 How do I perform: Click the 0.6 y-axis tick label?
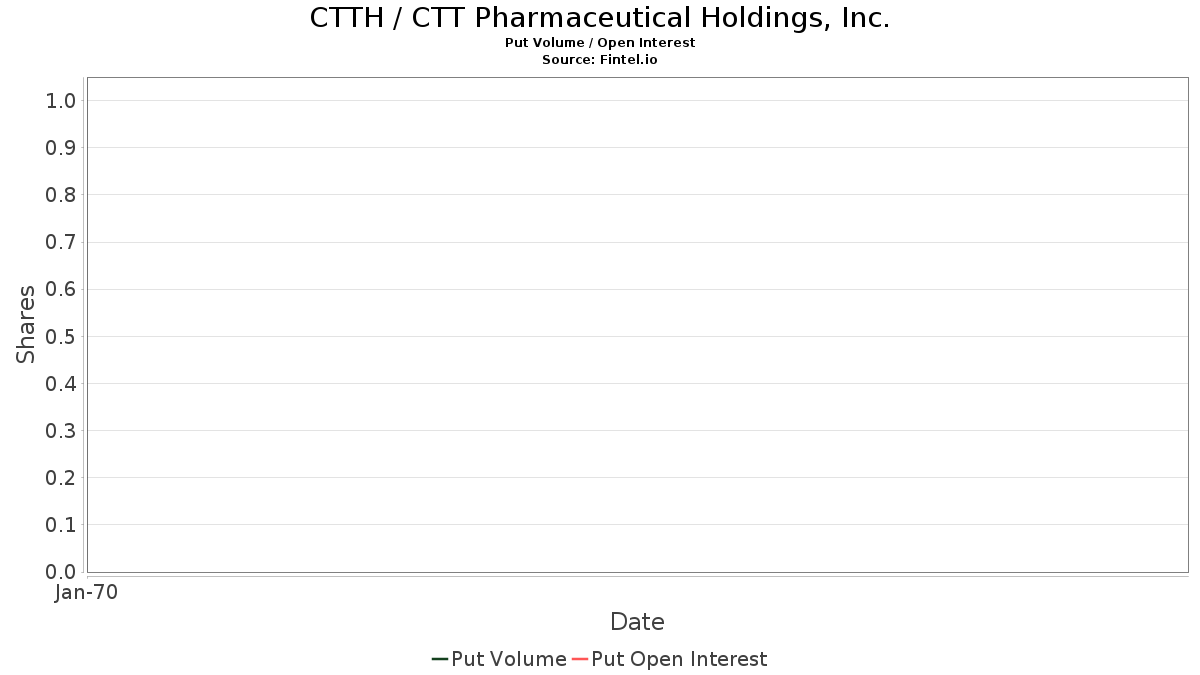(x=61, y=289)
